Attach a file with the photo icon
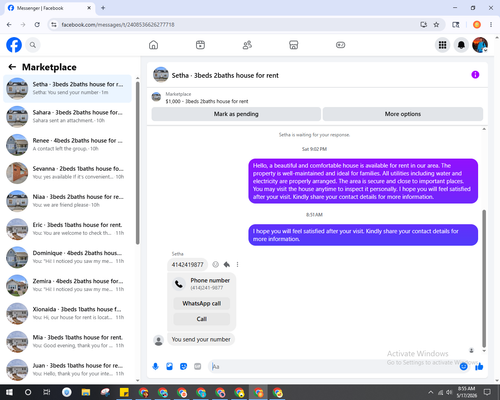 point(169,367)
